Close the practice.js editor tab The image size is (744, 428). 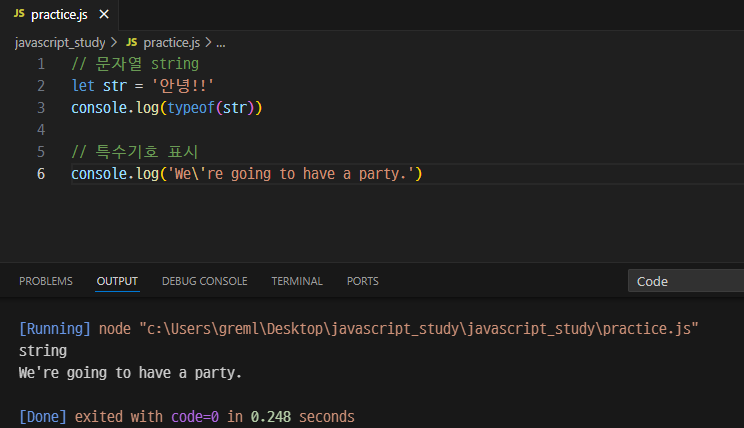pyautogui.click(x=104, y=15)
